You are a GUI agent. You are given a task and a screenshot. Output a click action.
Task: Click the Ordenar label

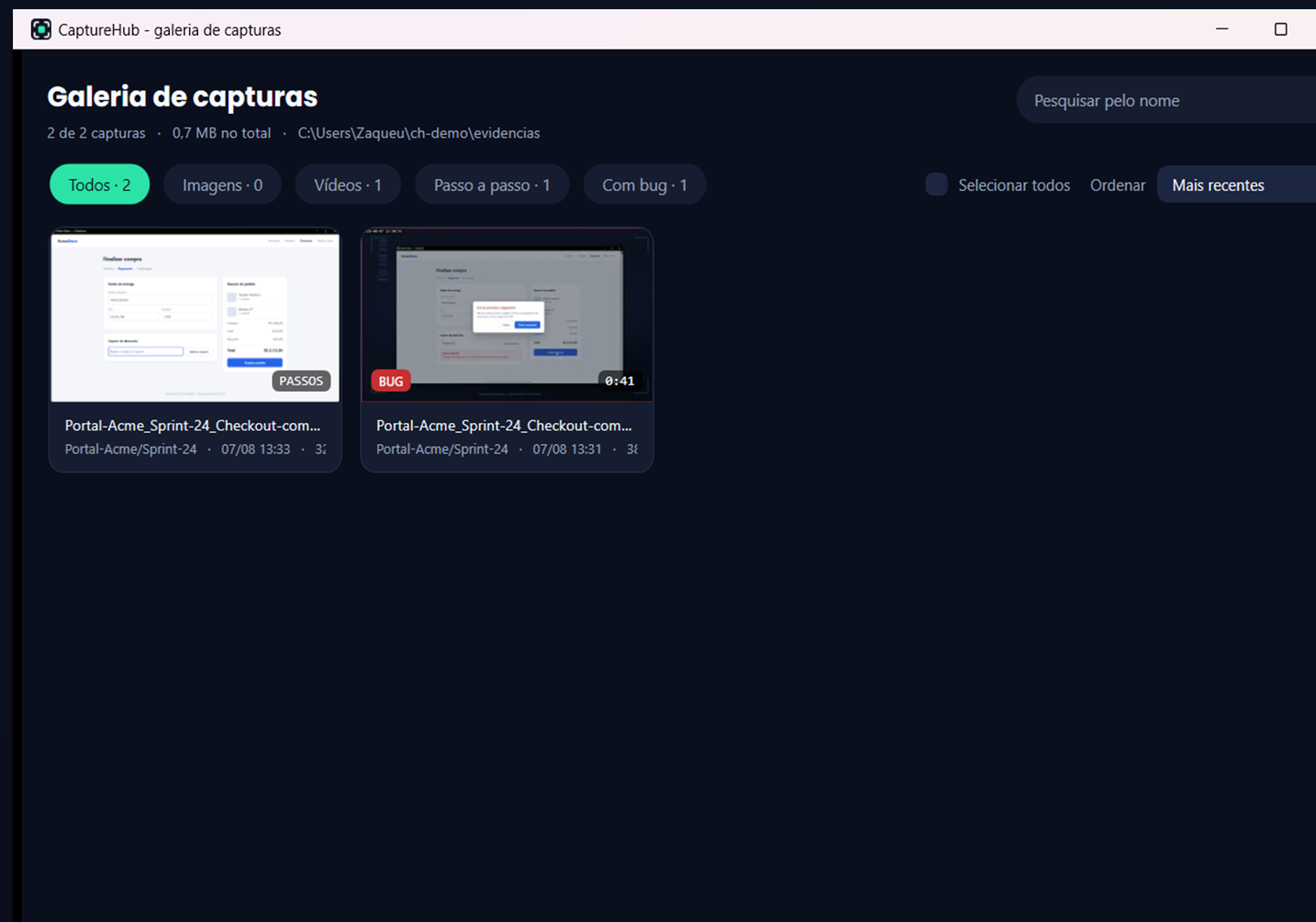pyautogui.click(x=1118, y=185)
